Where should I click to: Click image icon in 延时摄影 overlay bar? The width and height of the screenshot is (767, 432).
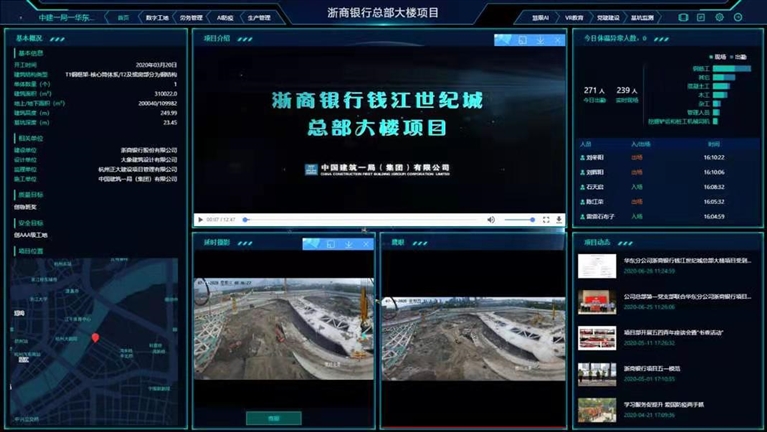(x=312, y=244)
